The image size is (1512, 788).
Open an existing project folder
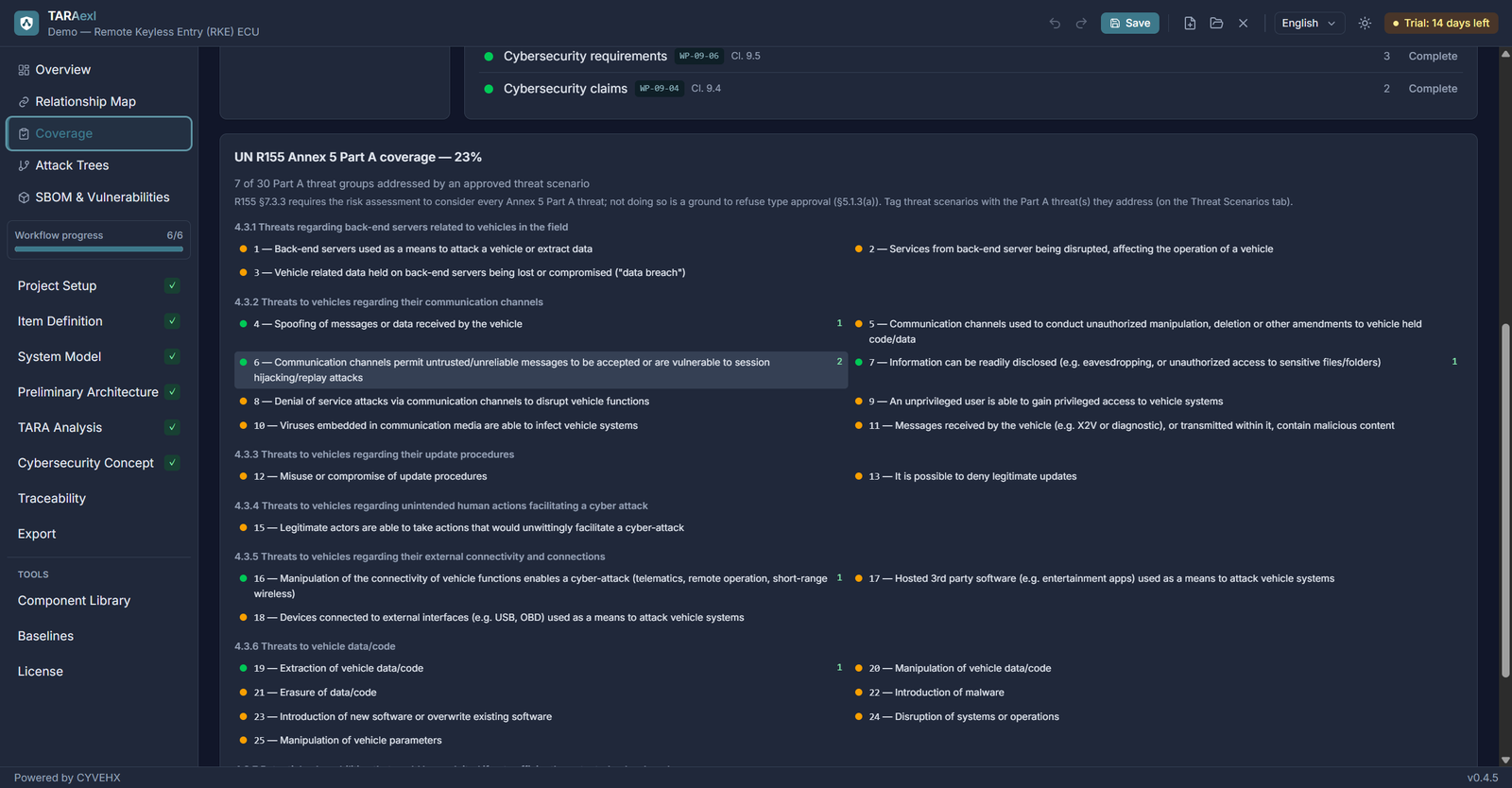1216,23
